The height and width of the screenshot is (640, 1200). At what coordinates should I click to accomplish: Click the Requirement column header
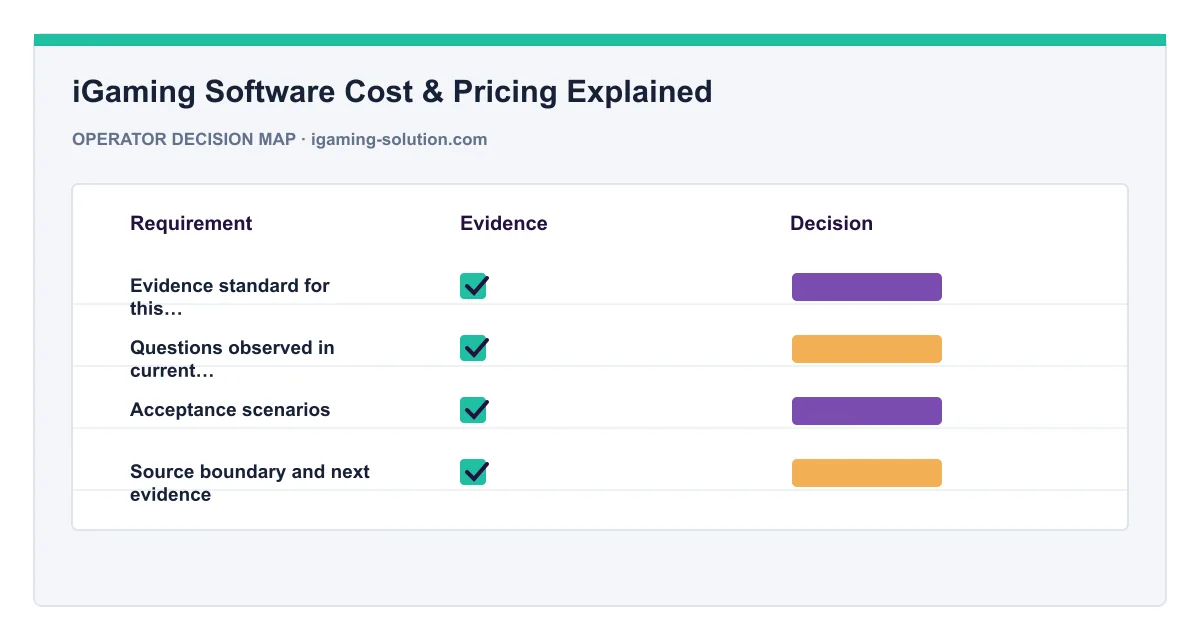(x=191, y=224)
